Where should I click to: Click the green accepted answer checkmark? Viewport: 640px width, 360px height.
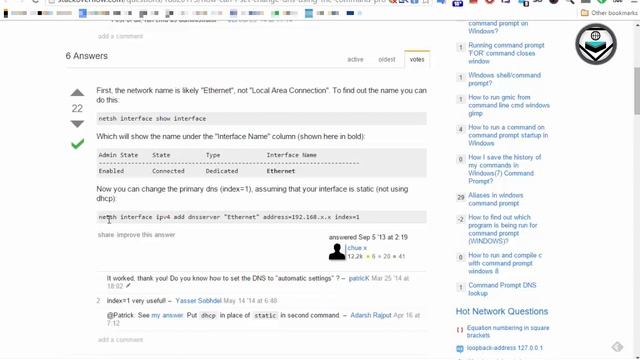click(x=77, y=144)
